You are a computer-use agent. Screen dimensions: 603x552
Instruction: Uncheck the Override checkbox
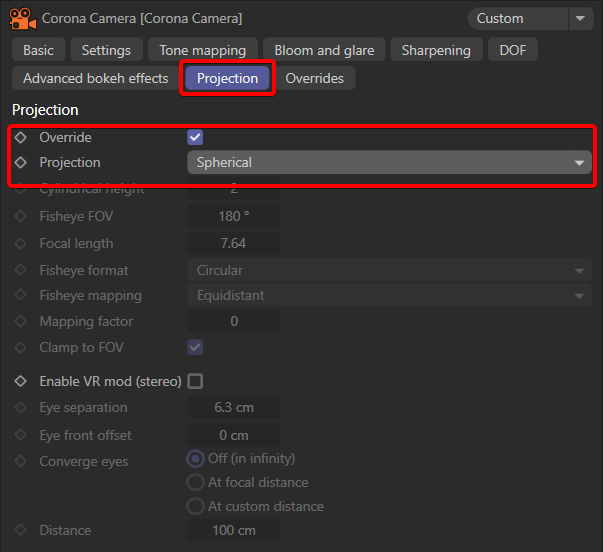(x=195, y=137)
